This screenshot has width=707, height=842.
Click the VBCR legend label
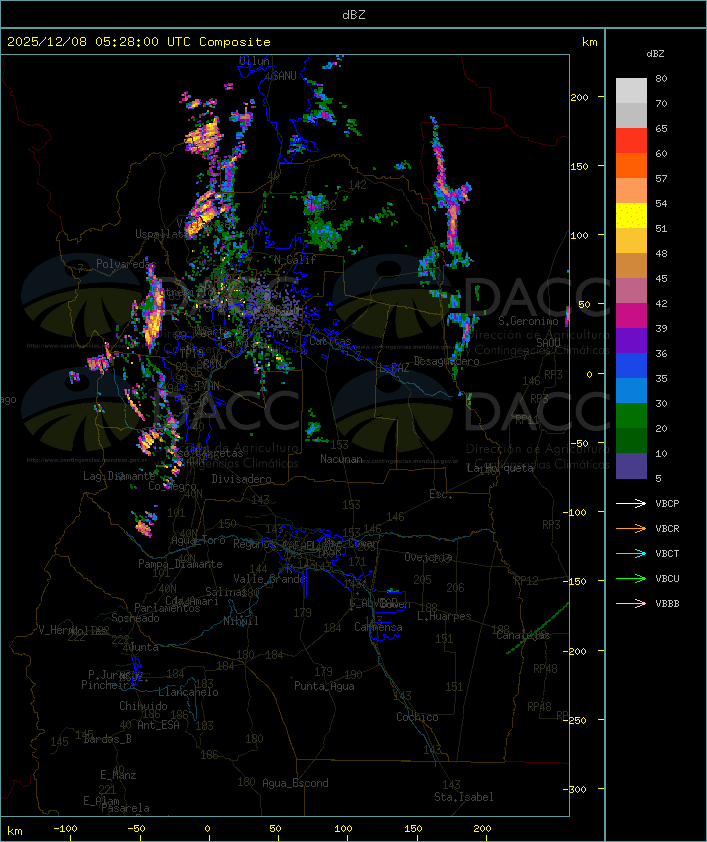(x=667, y=528)
